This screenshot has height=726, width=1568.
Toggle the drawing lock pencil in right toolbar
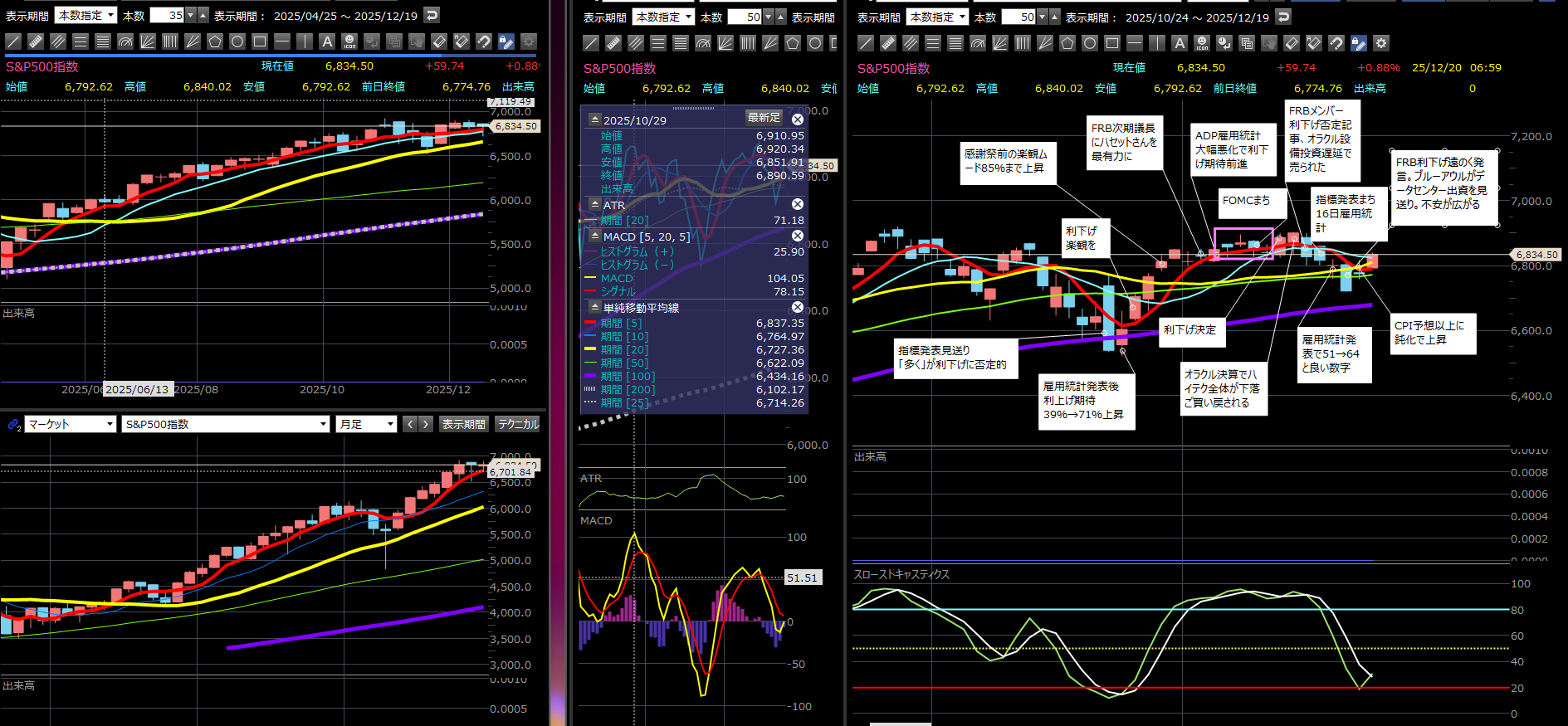(1359, 43)
